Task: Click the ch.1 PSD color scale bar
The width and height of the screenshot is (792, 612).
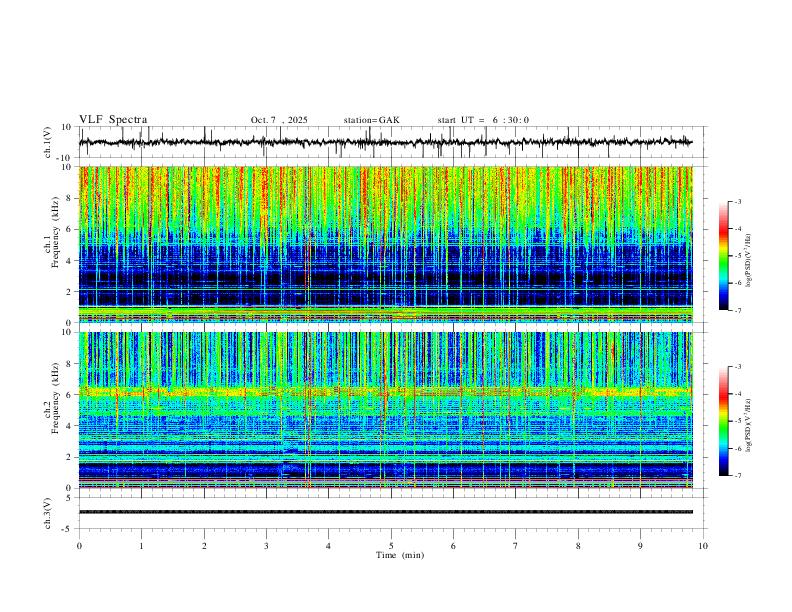Action: coord(723,256)
